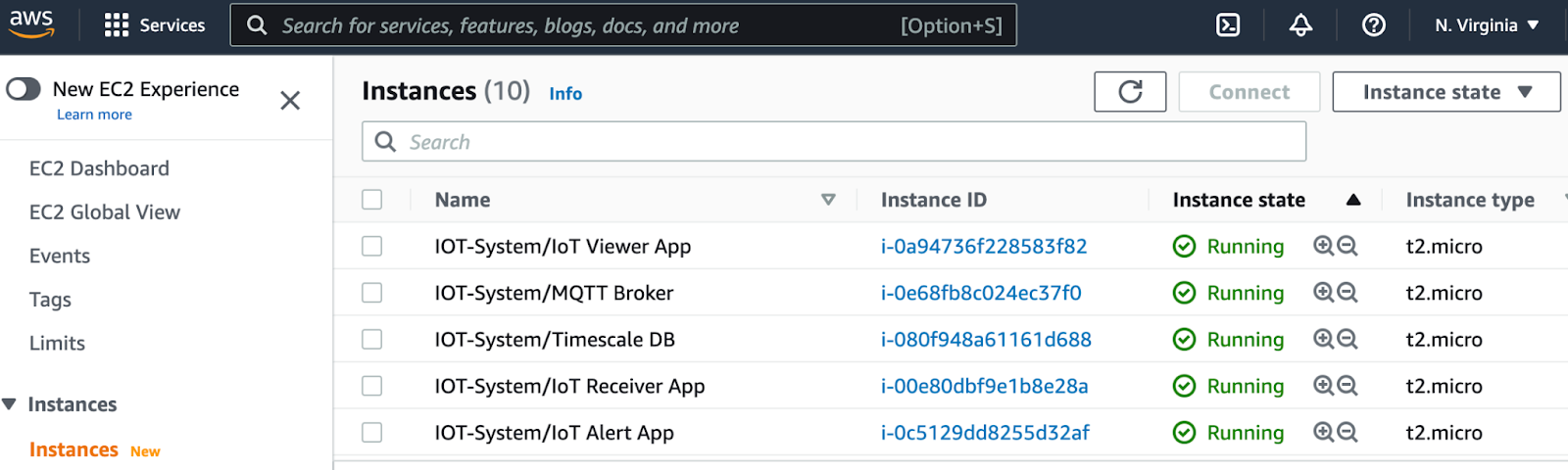Go to EC2 Dashboard in sidebar

[99, 168]
